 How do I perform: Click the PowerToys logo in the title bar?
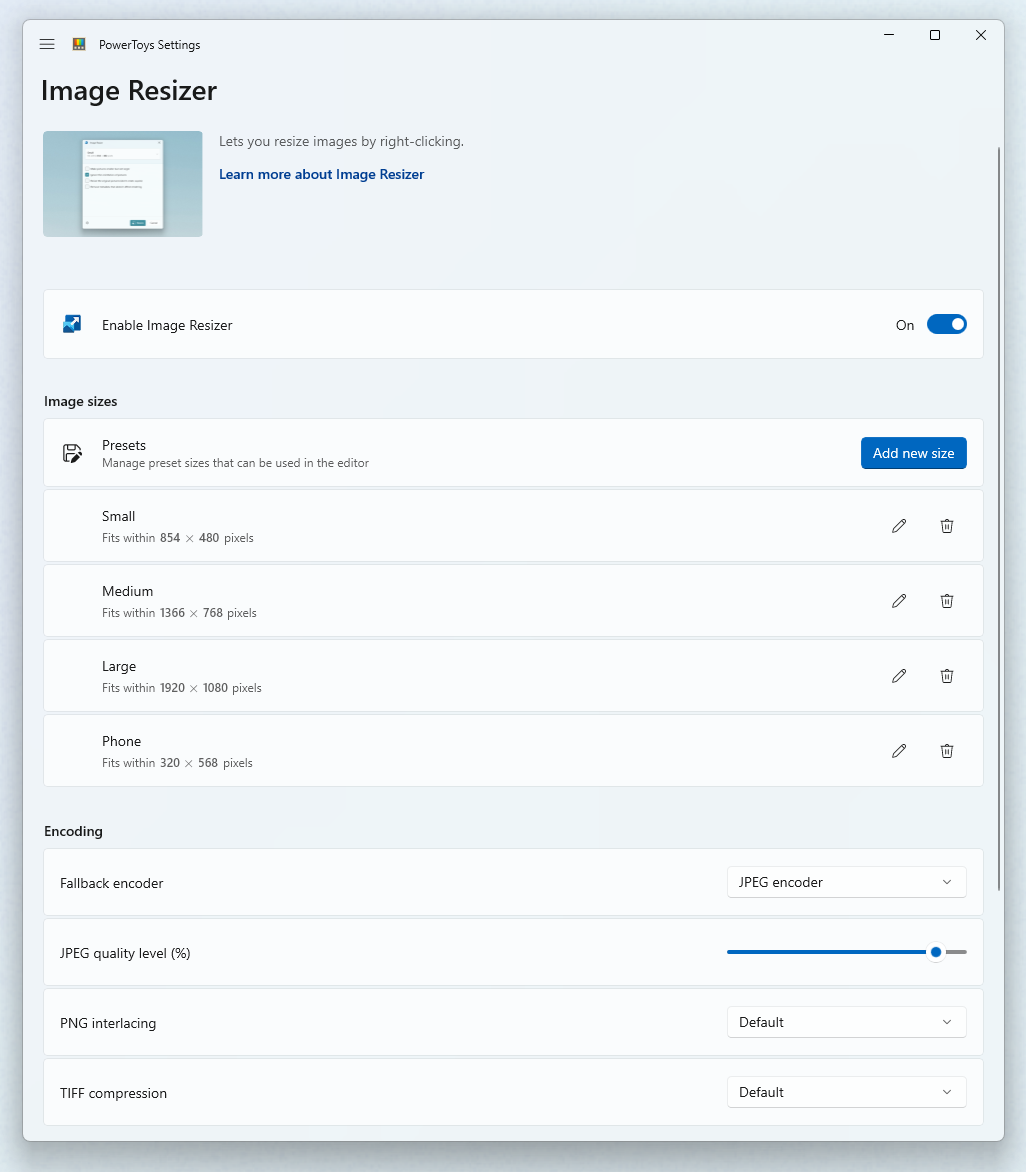tap(78, 44)
